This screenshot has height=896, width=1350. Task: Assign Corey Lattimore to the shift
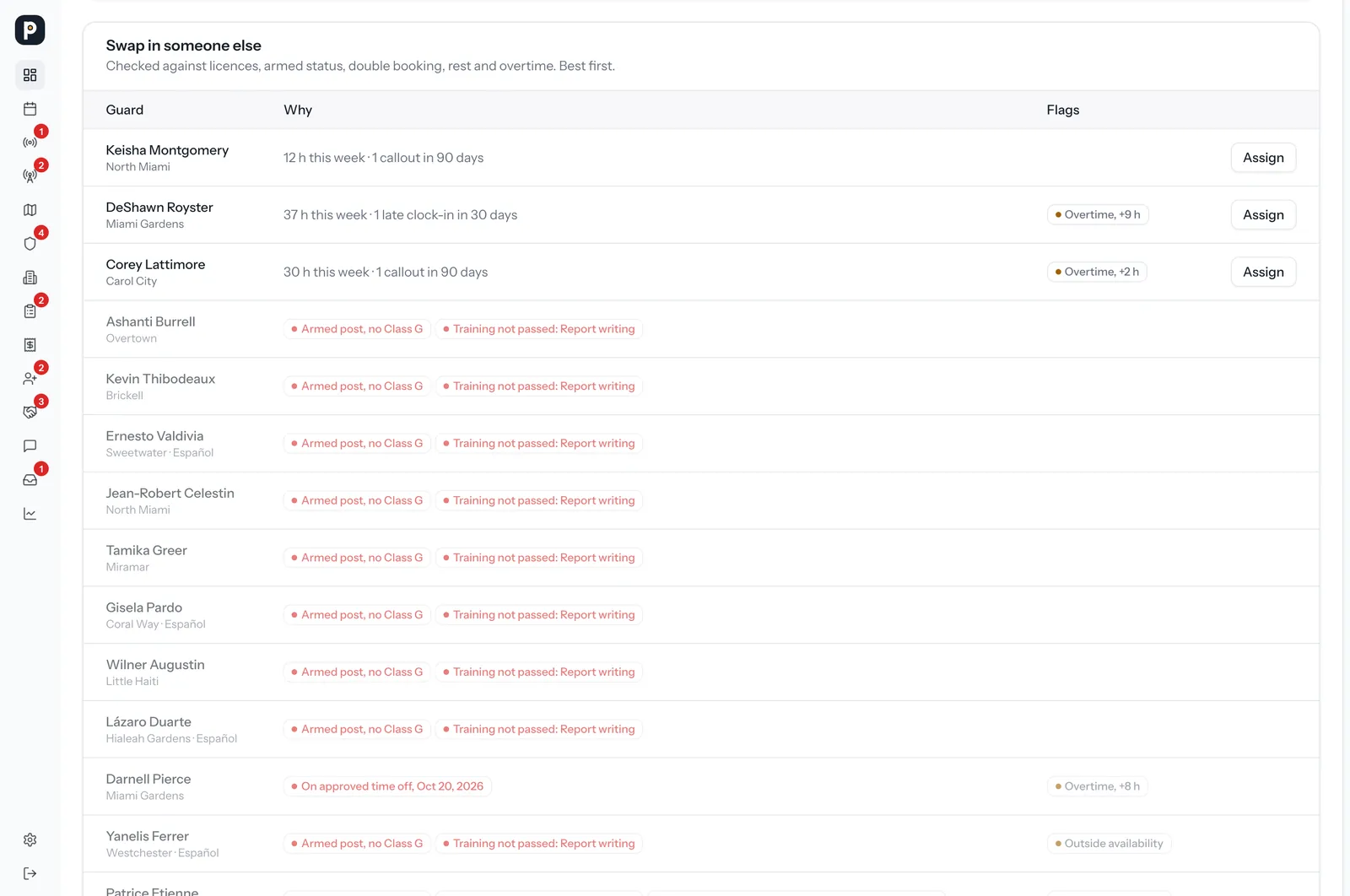coord(1263,272)
